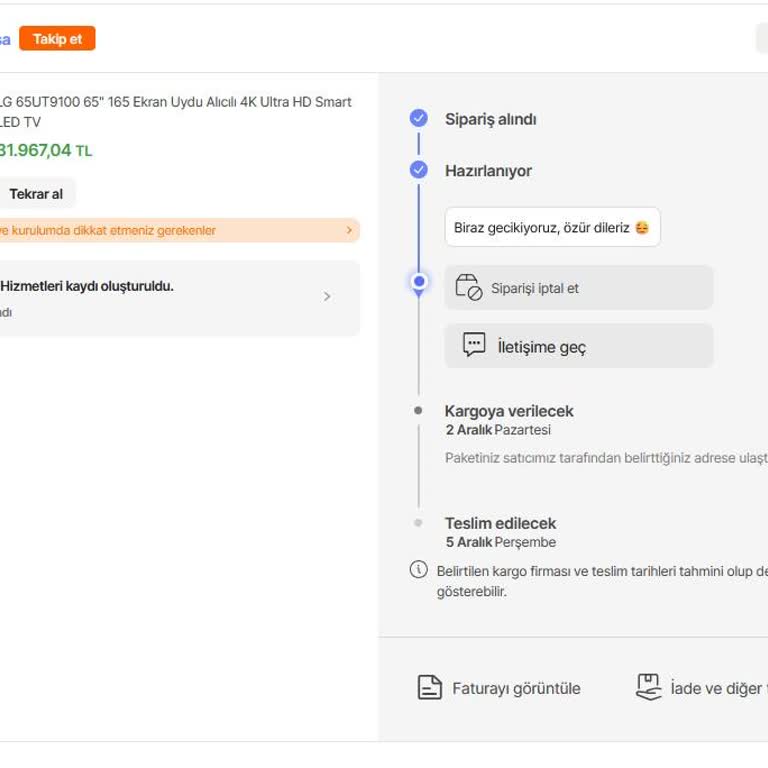
Task: Click the Sipariş alındı checkmark icon
Action: tap(419, 119)
